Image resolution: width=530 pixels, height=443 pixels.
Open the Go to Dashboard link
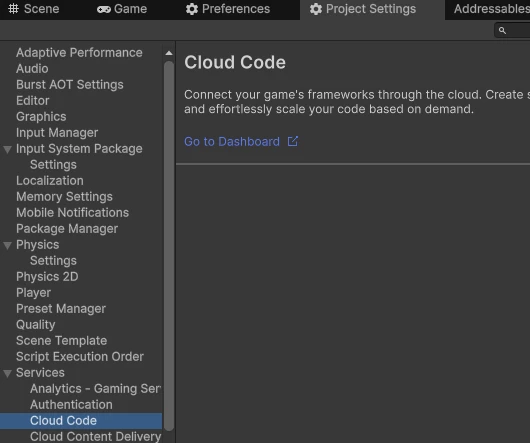tap(232, 142)
